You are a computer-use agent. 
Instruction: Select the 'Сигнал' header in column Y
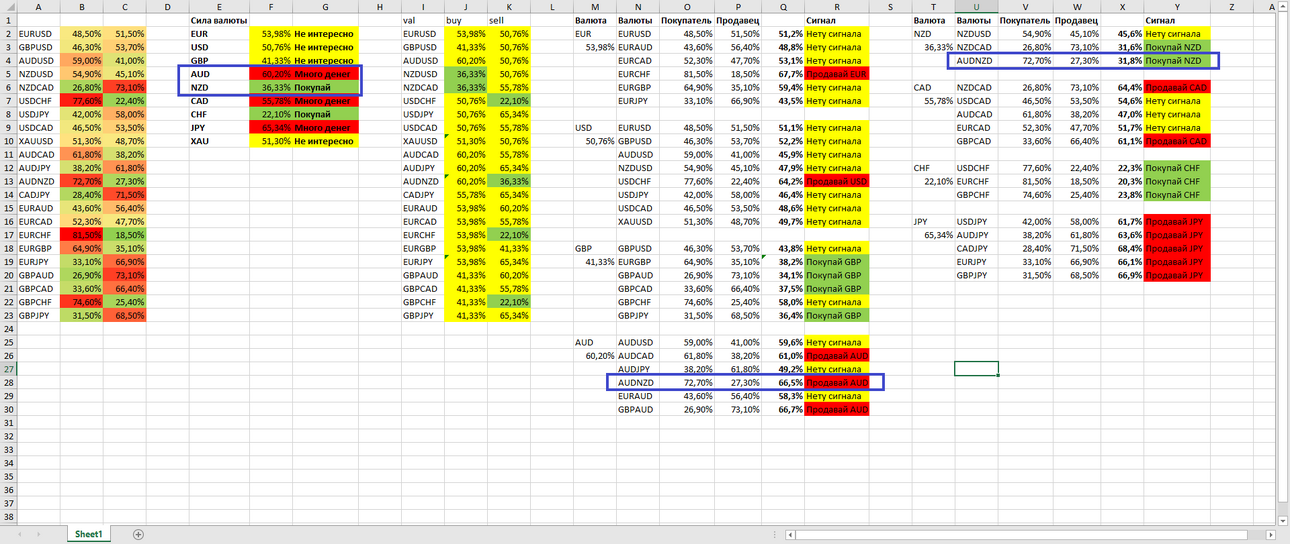1176,20
